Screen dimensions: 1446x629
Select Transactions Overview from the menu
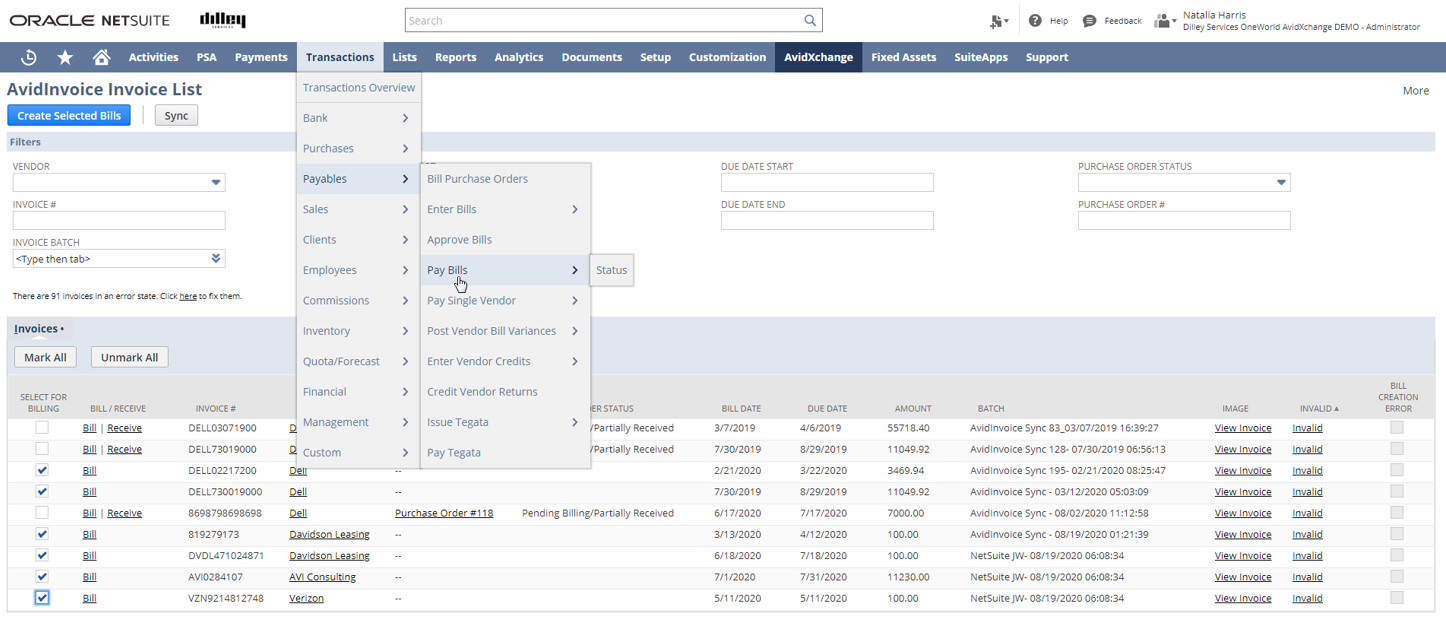click(359, 88)
